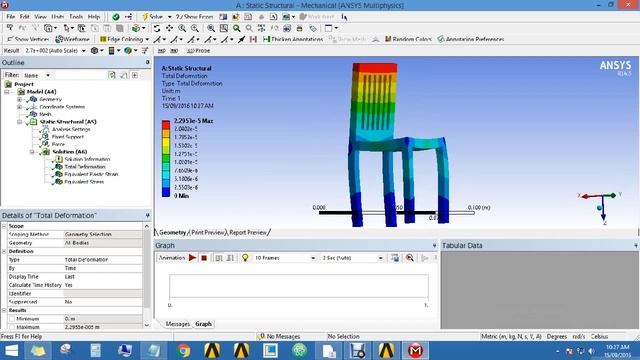The image size is (640, 360).
Task: Open the File menu
Action: pyautogui.click(x=11, y=17)
